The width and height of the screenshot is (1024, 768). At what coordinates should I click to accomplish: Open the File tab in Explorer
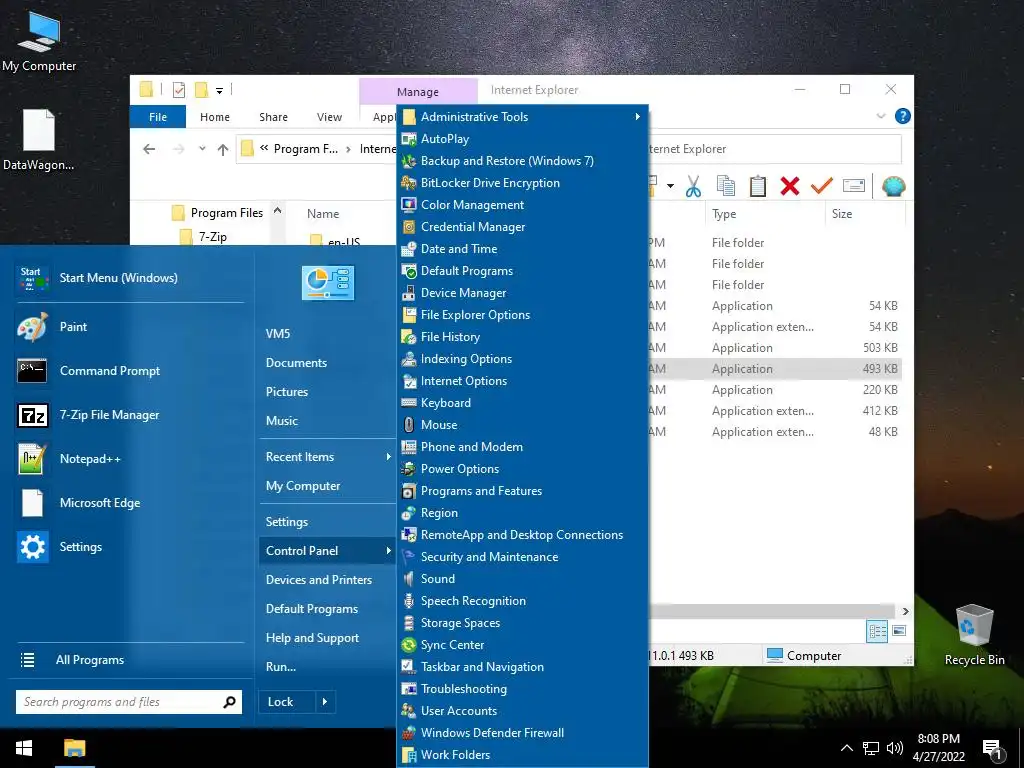(158, 117)
